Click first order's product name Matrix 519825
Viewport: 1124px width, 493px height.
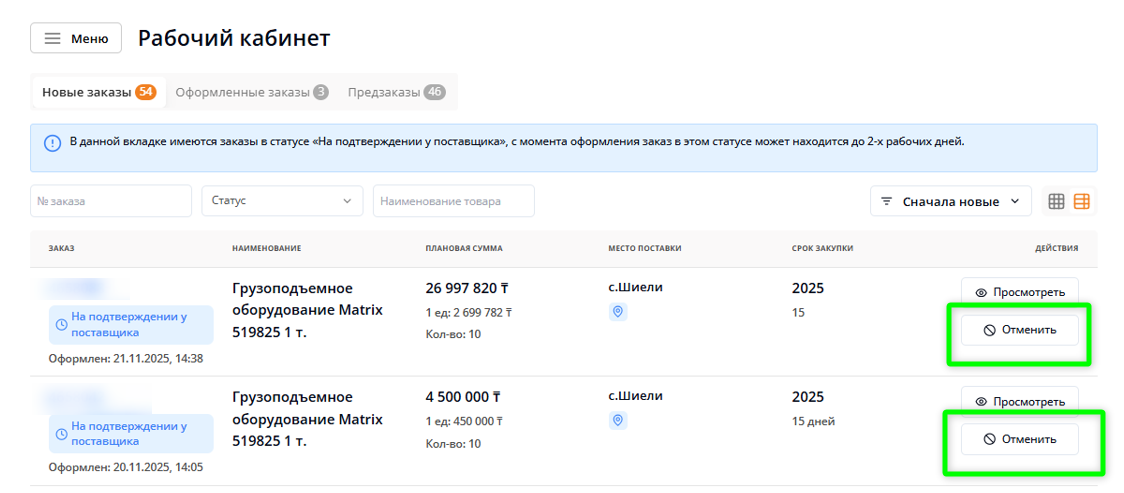[307, 310]
